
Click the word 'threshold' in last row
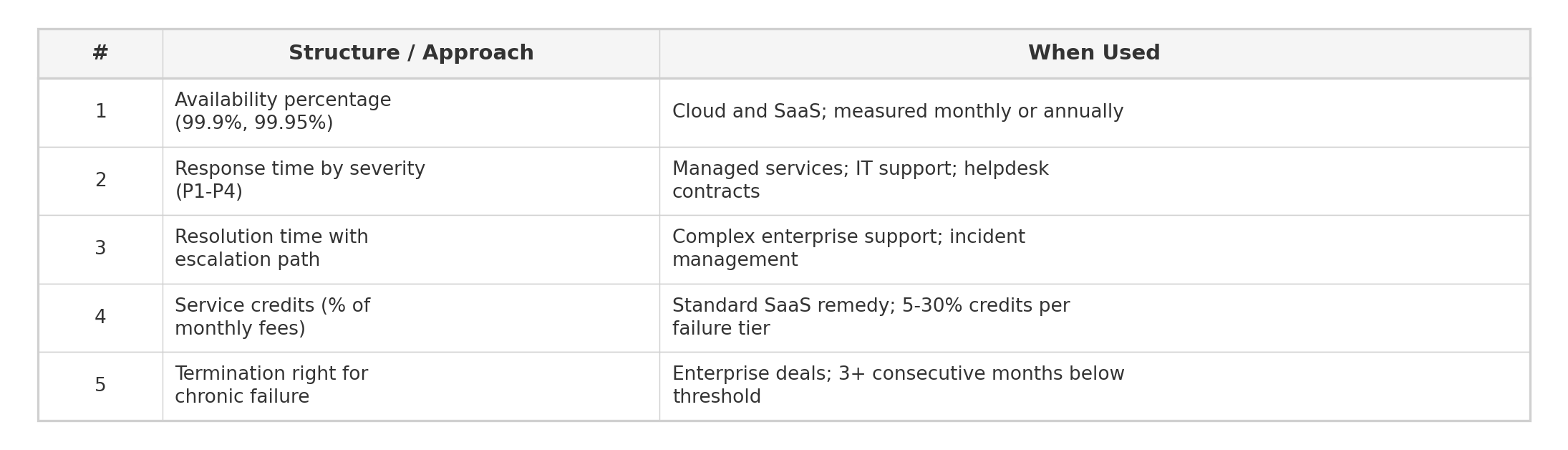pyautogui.click(x=717, y=398)
